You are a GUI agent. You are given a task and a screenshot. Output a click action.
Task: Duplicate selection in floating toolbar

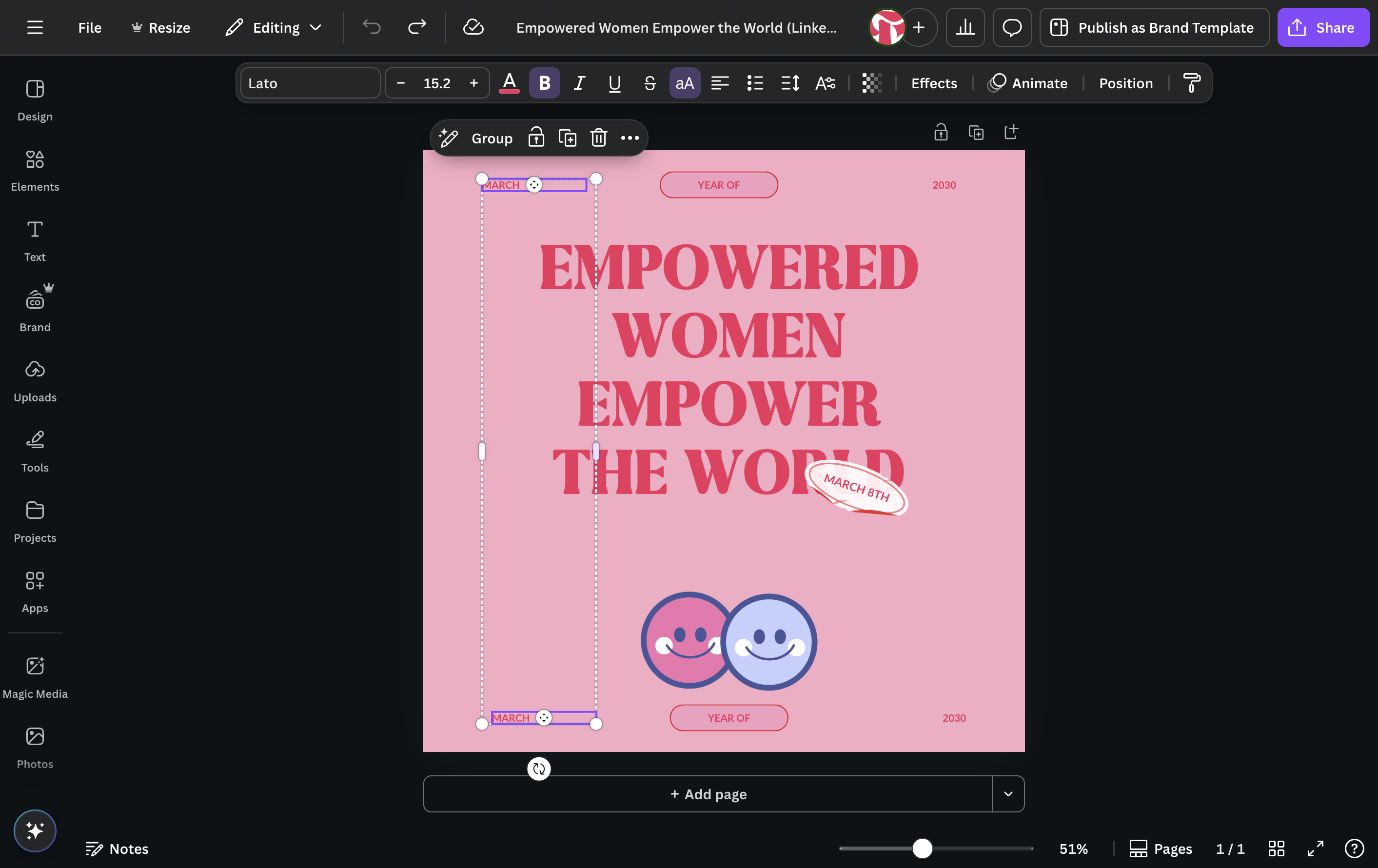567,138
